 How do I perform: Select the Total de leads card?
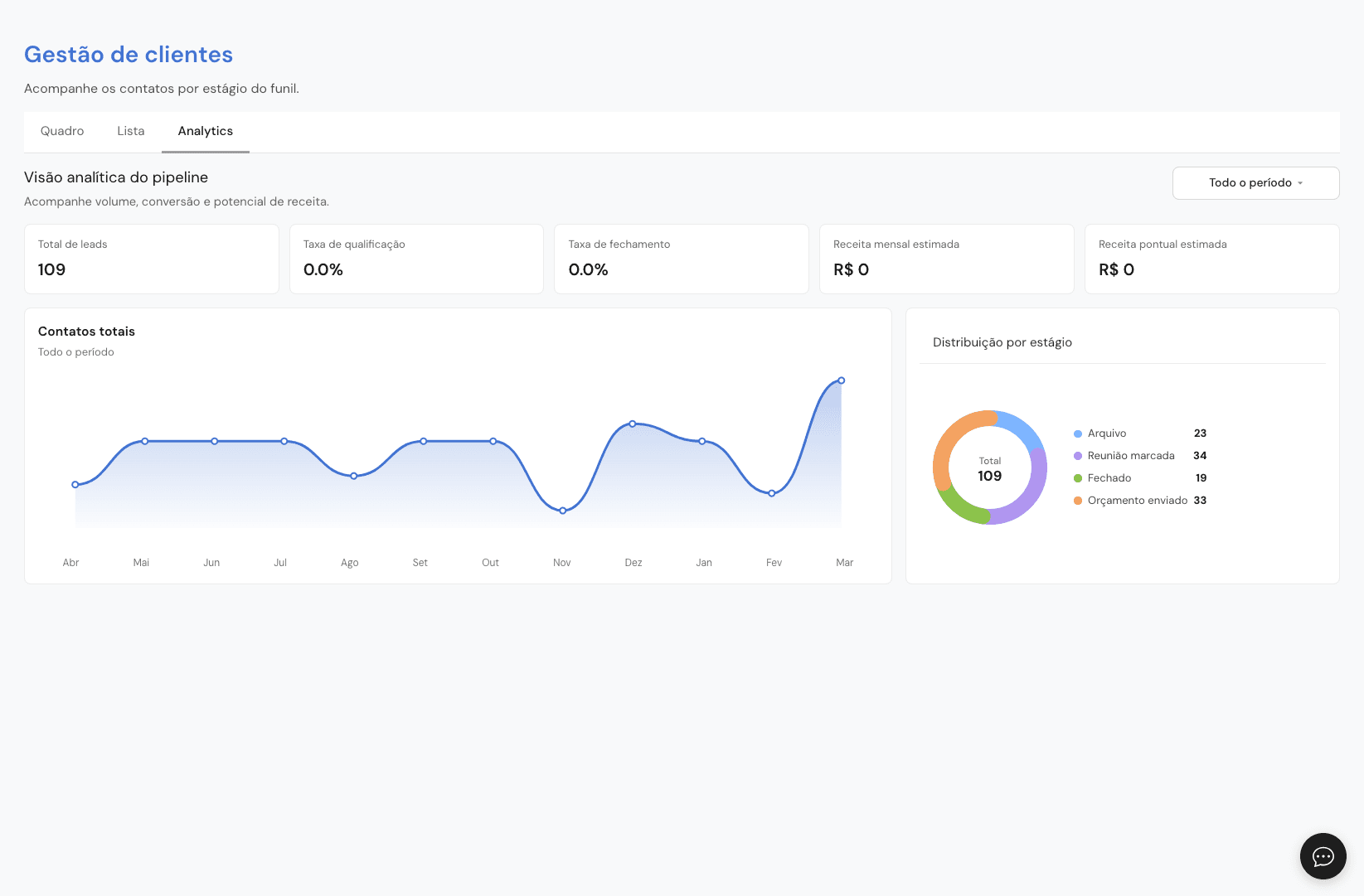(152, 259)
